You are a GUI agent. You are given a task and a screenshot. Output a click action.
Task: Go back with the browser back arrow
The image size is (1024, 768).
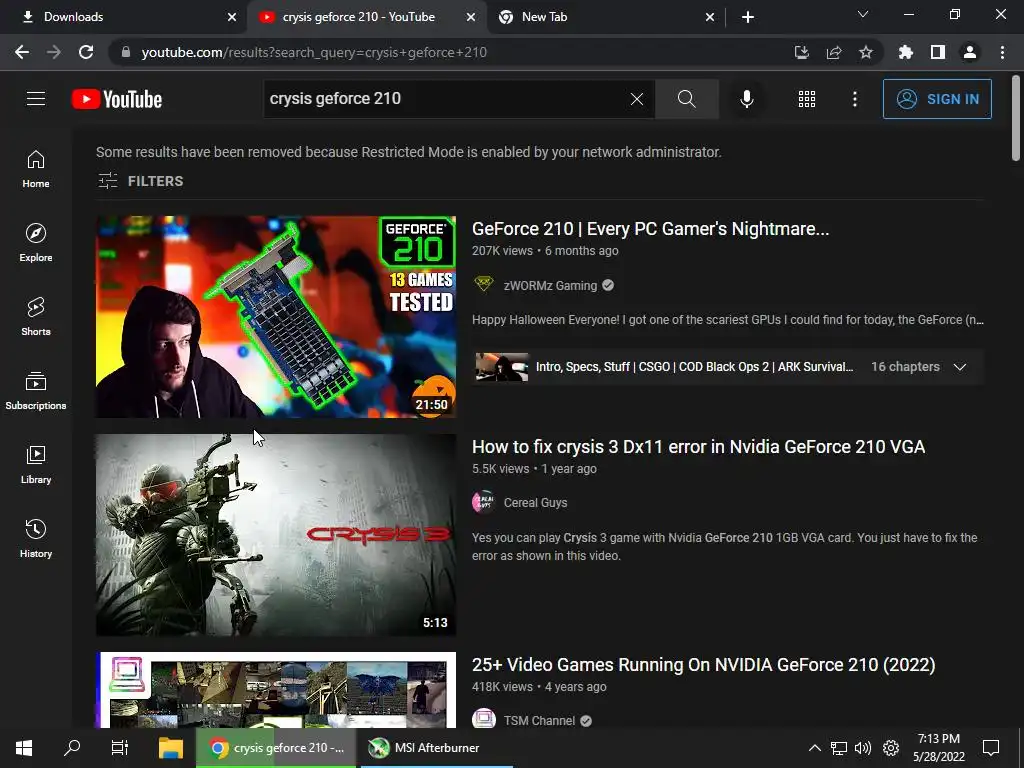pos(22,52)
